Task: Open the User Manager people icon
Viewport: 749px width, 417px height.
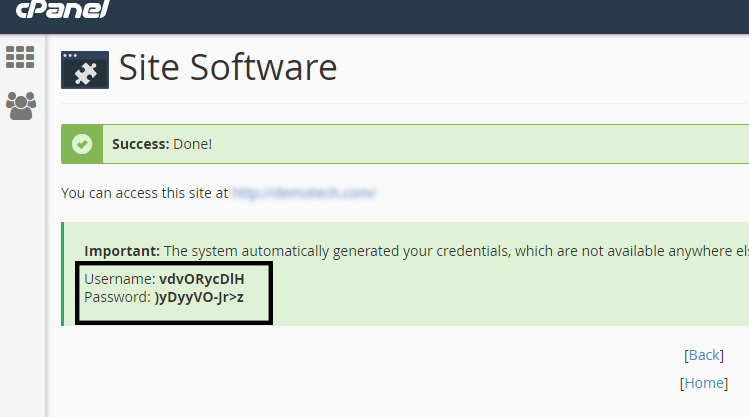Action: pos(20,105)
